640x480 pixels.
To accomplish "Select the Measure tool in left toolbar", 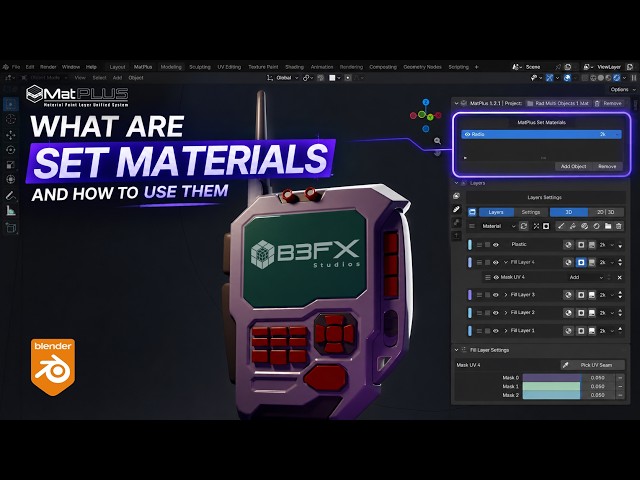I will pos(11,211).
